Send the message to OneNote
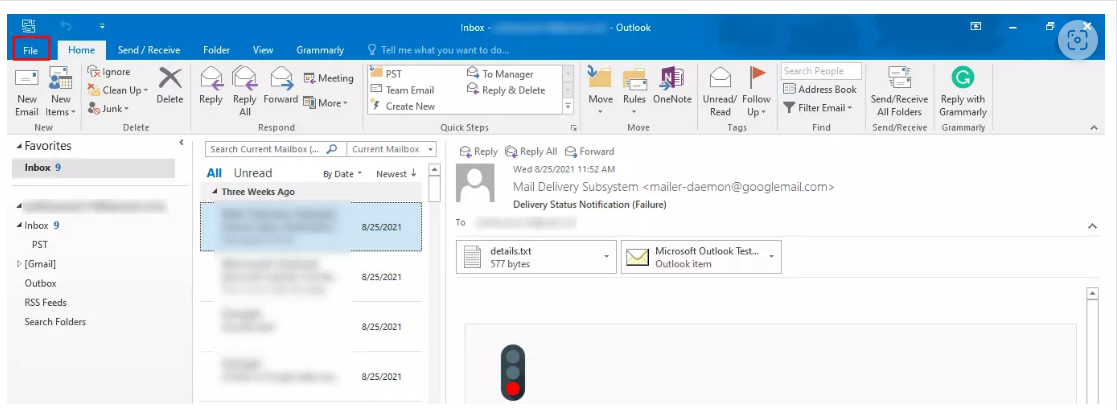1117x410 pixels. 672,86
